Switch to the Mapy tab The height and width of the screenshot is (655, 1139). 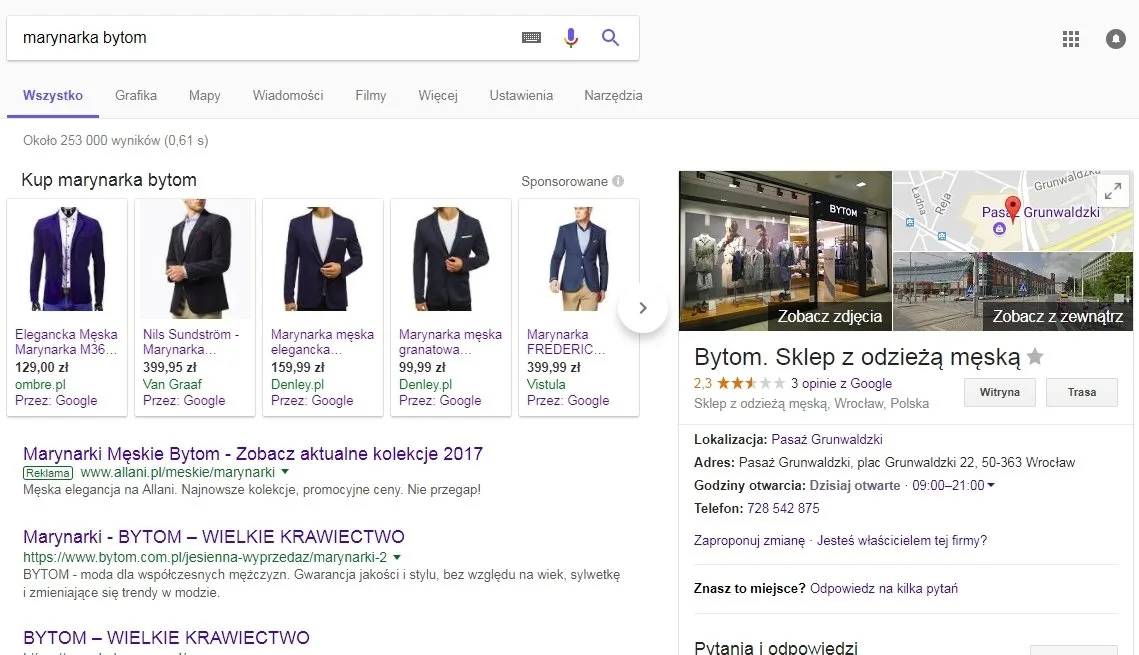coord(205,95)
